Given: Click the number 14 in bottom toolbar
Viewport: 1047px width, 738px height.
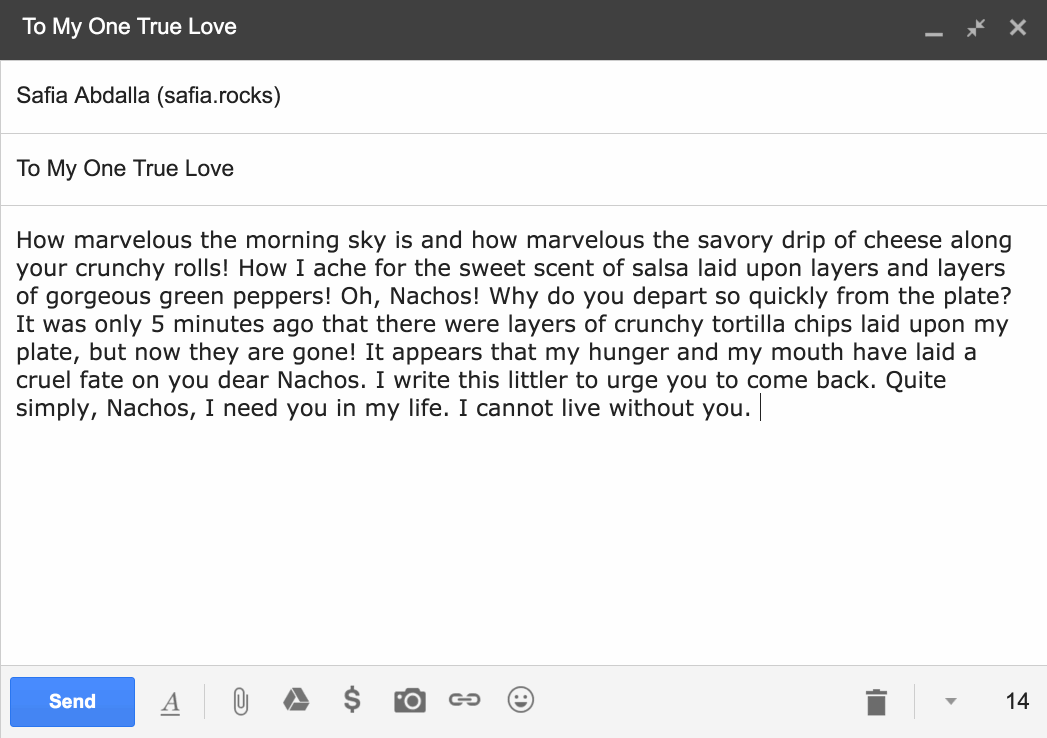Looking at the screenshot, I should [1017, 701].
